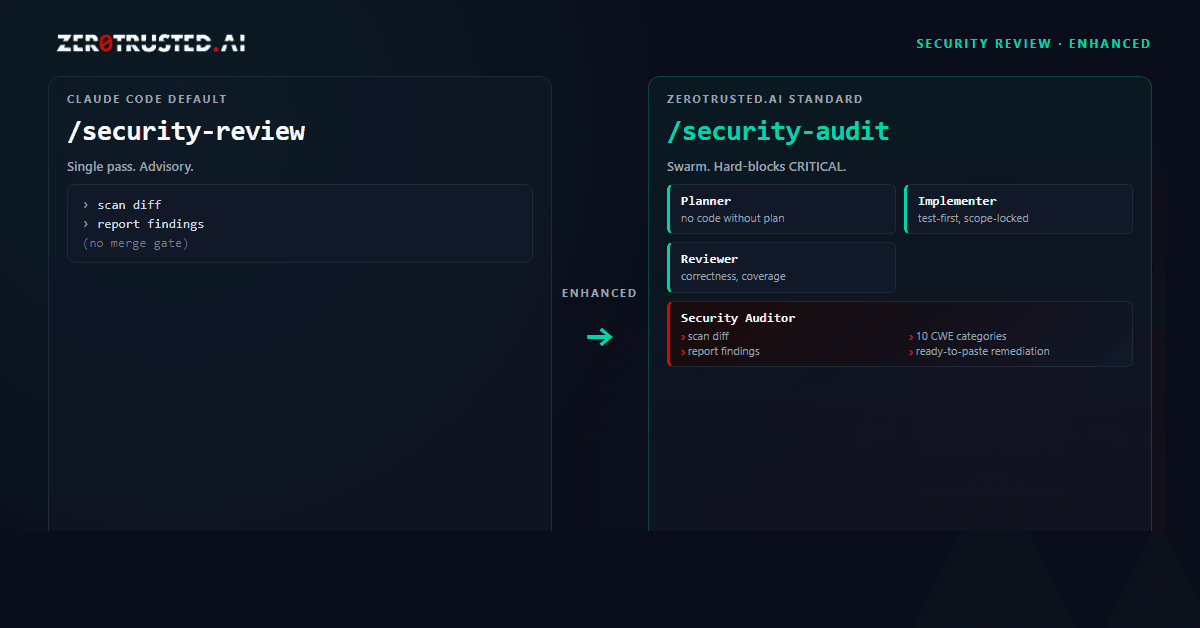Click the ZeroTrusted.AI logo
Image resolution: width=1200 pixels, height=628 pixels.
pyautogui.click(x=151, y=43)
